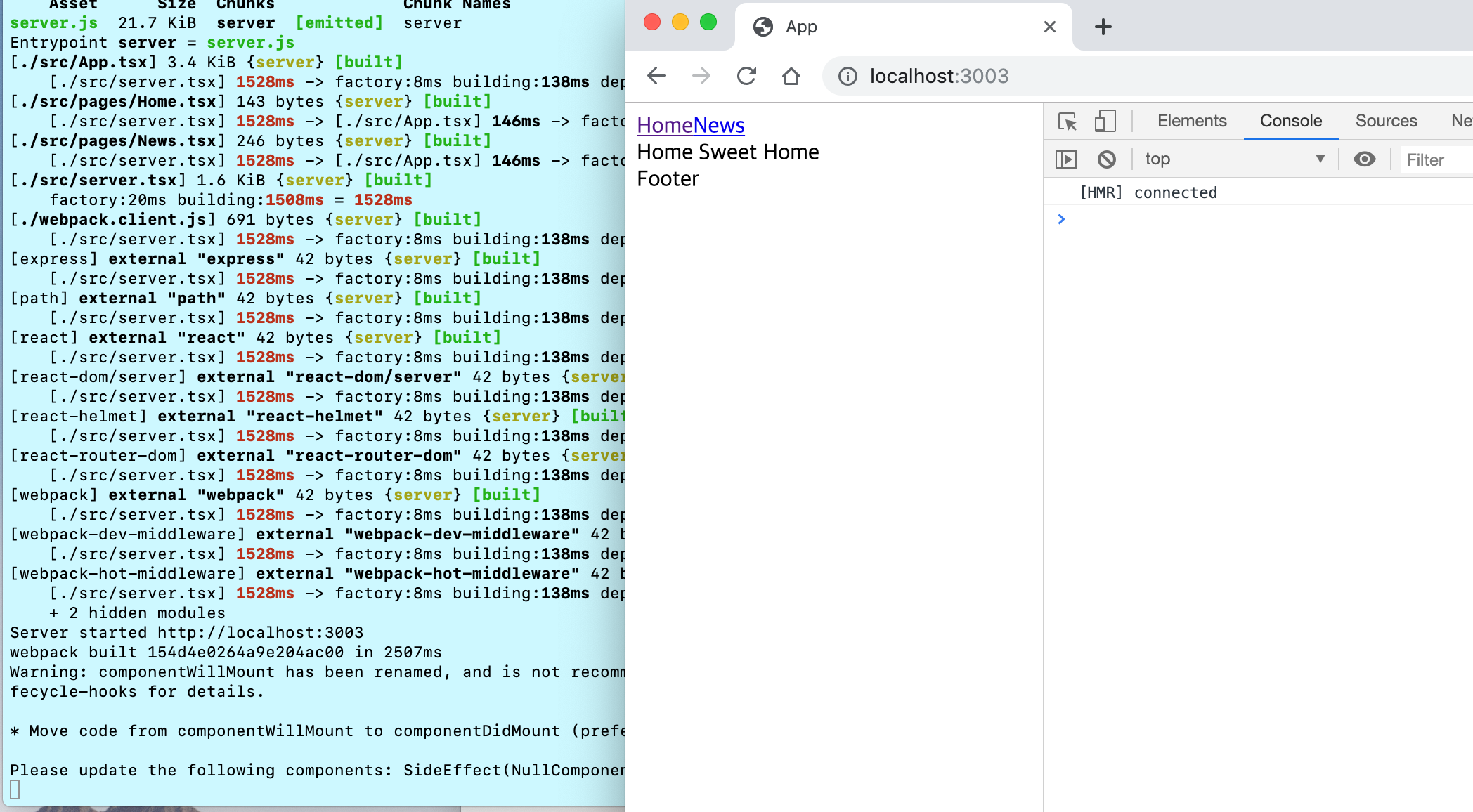The height and width of the screenshot is (812, 1473).
Task: View site information icon in address bar
Action: coord(848,76)
